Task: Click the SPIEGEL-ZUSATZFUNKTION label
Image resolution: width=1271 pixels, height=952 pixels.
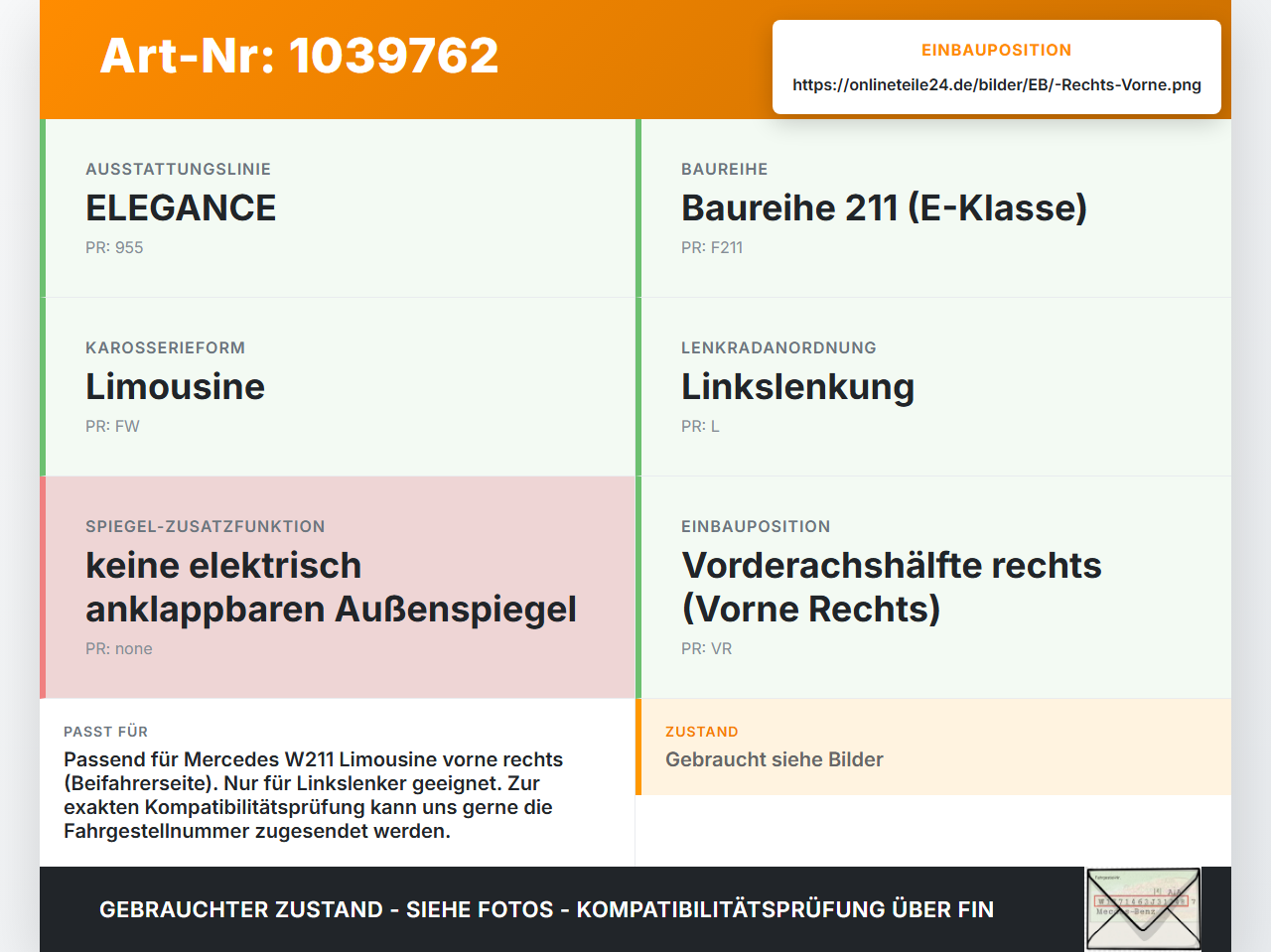Action: click(x=206, y=526)
